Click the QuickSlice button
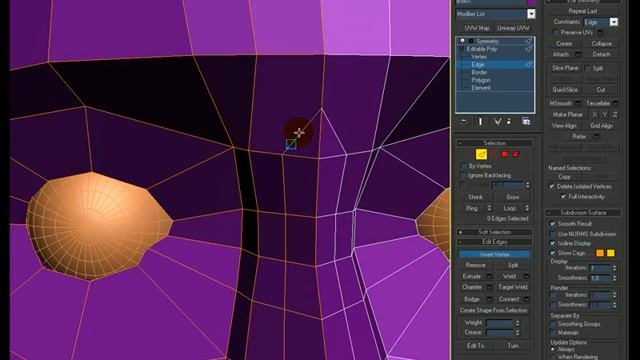The image size is (640, 360). (565, 89)
